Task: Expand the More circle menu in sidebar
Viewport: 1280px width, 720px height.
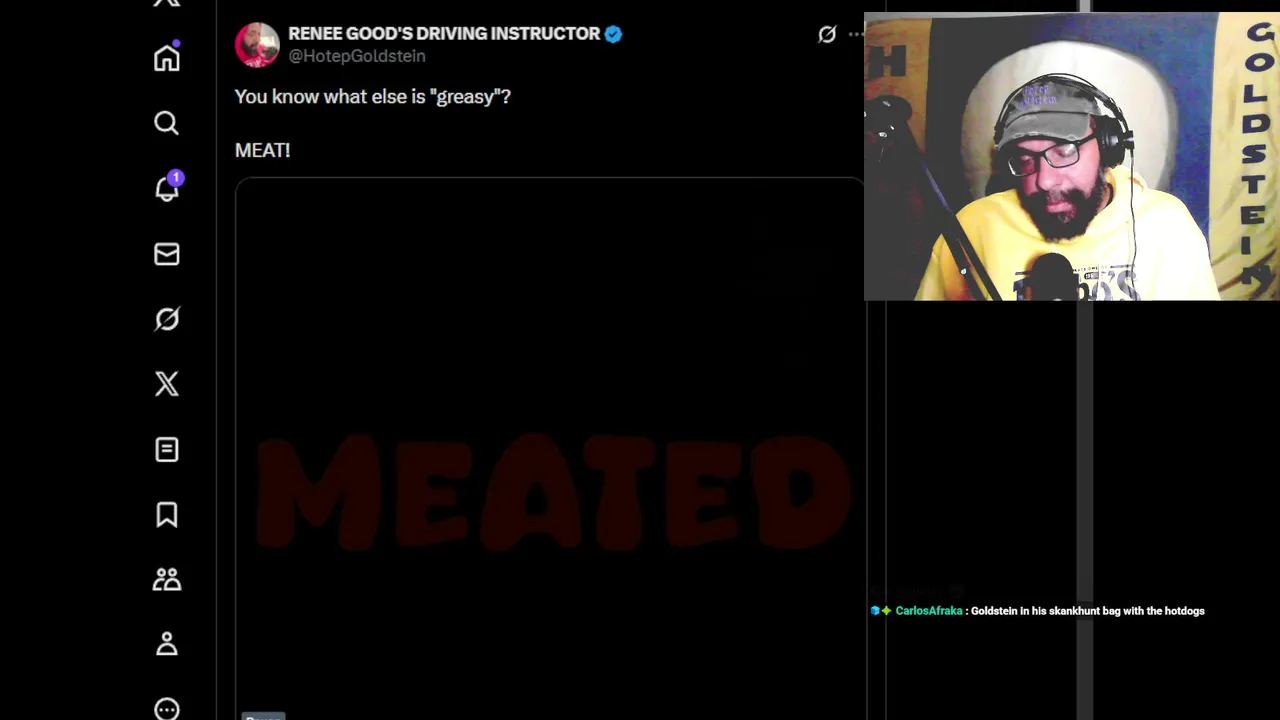Action: click(167, 708)
